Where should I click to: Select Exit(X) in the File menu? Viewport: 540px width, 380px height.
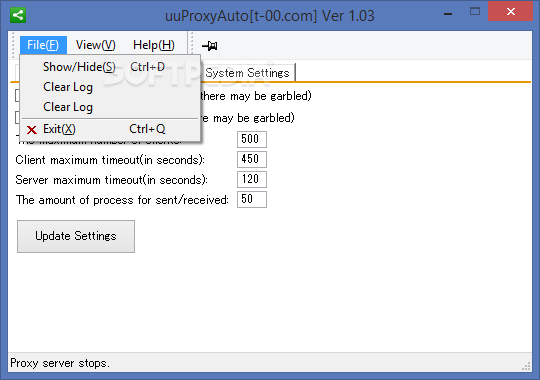pos(111,129)
